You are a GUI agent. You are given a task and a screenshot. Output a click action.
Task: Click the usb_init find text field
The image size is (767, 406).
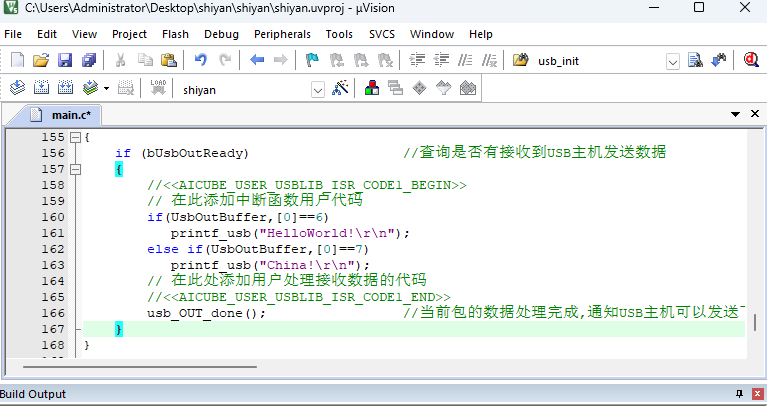click(600, 61)
